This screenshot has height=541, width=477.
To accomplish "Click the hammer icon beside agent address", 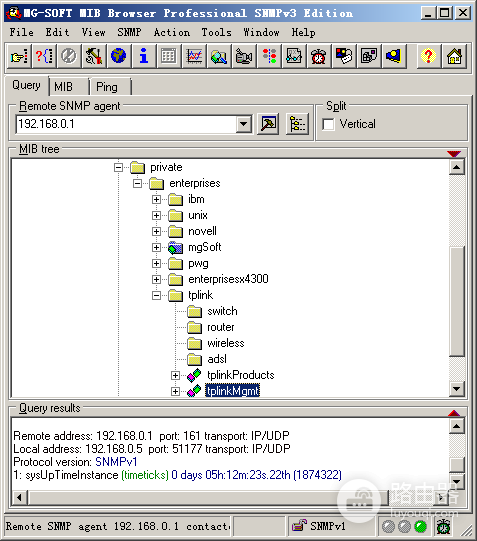I will [x=268, y=124].
